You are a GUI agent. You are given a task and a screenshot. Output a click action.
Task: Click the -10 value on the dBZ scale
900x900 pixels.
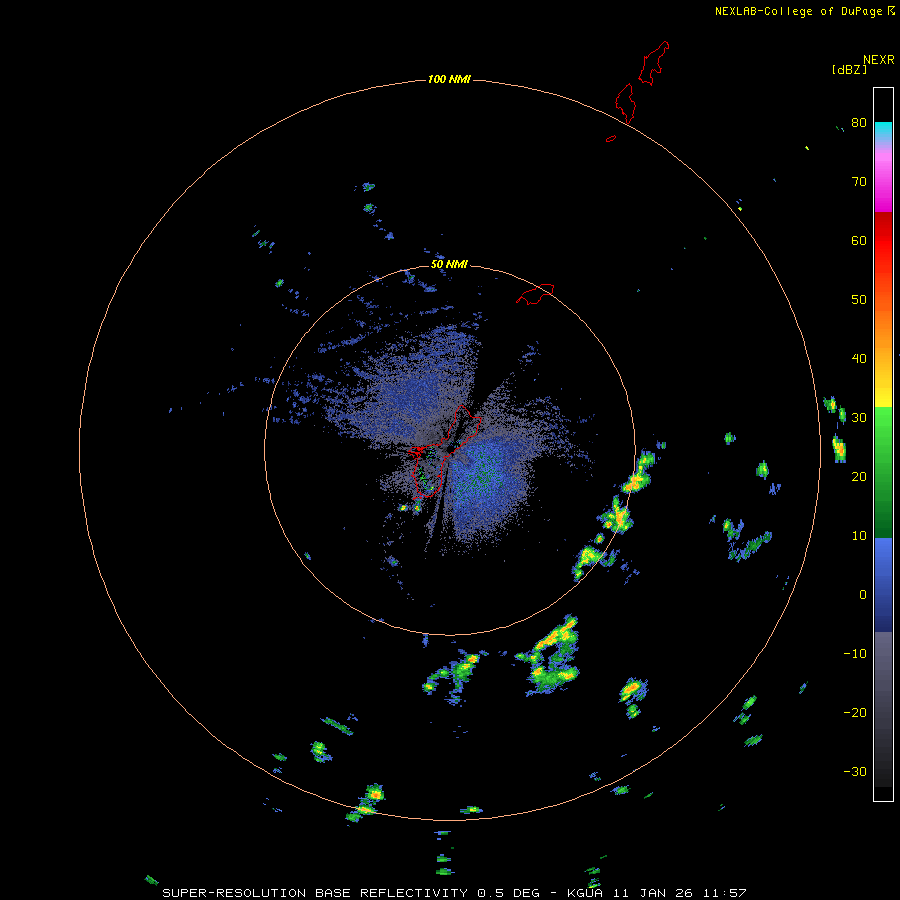[855, 653]
